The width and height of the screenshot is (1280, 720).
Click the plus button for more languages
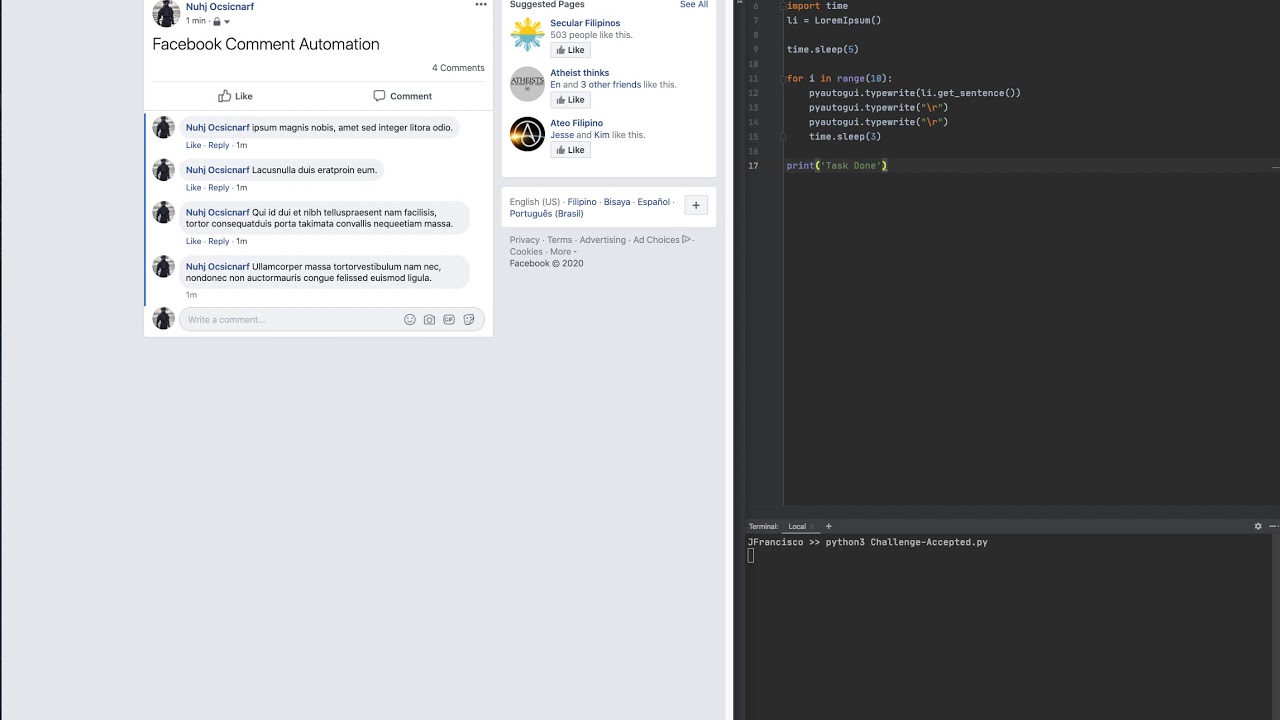[696, 205]
